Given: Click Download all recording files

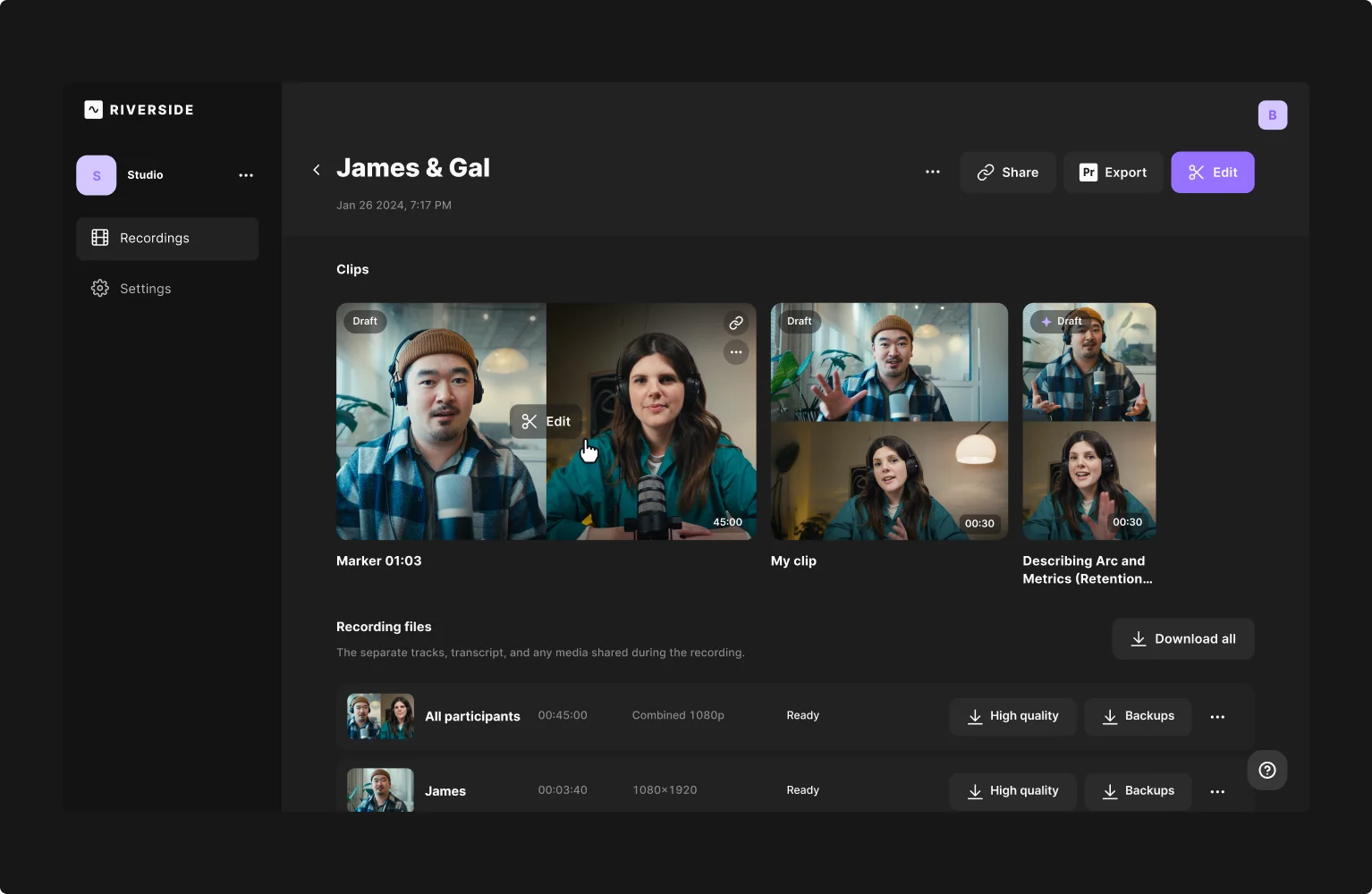Looking at the screenshot, I should (1182, 639).
